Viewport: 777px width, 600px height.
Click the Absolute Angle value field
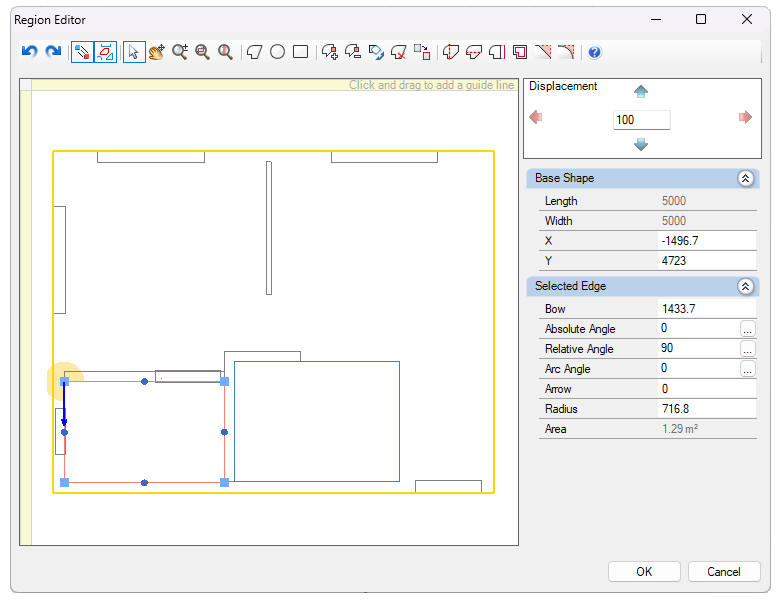(x=698, y=328)
